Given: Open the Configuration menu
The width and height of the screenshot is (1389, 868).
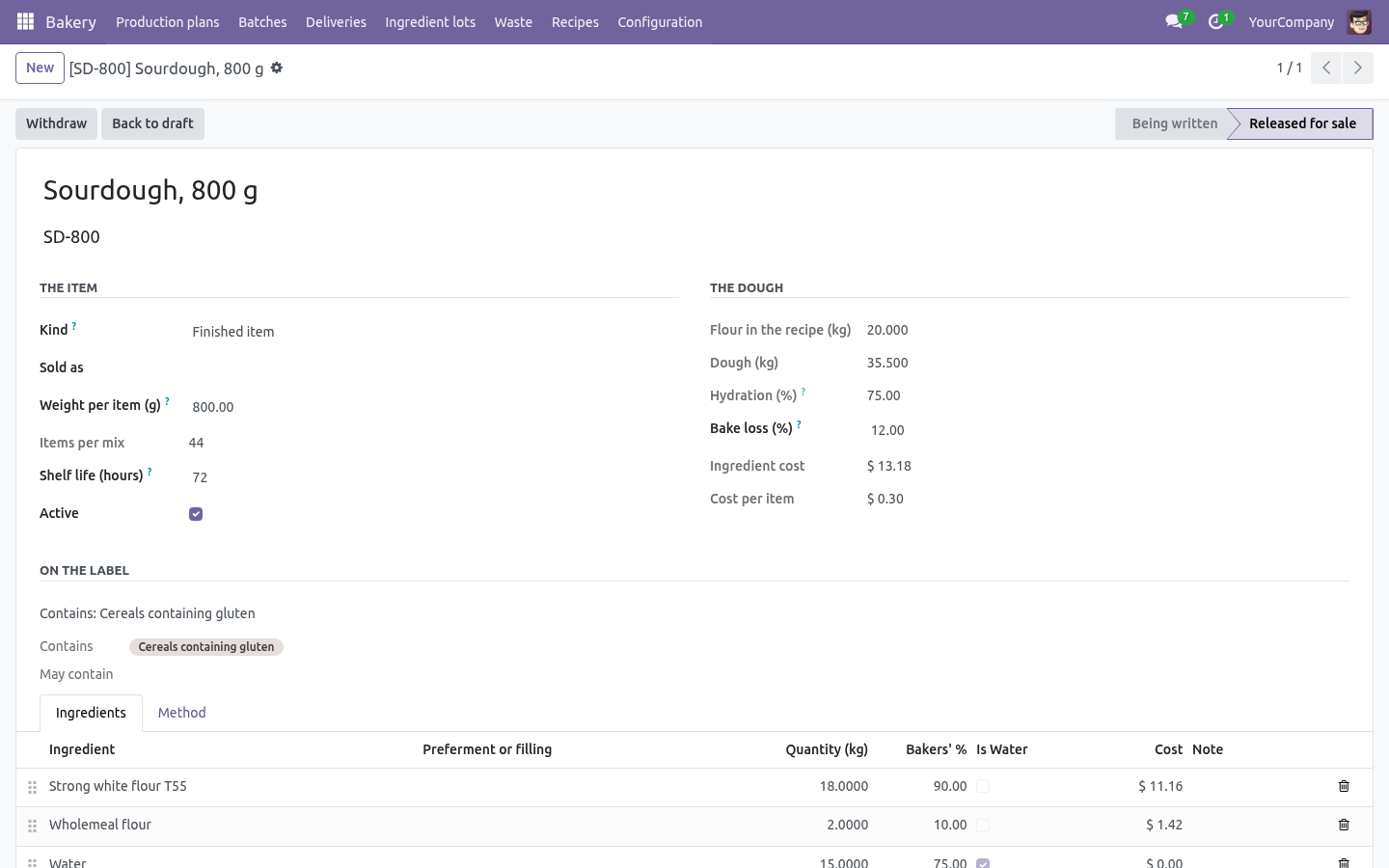Looking at the screenshot, I should tap(660, 21).
